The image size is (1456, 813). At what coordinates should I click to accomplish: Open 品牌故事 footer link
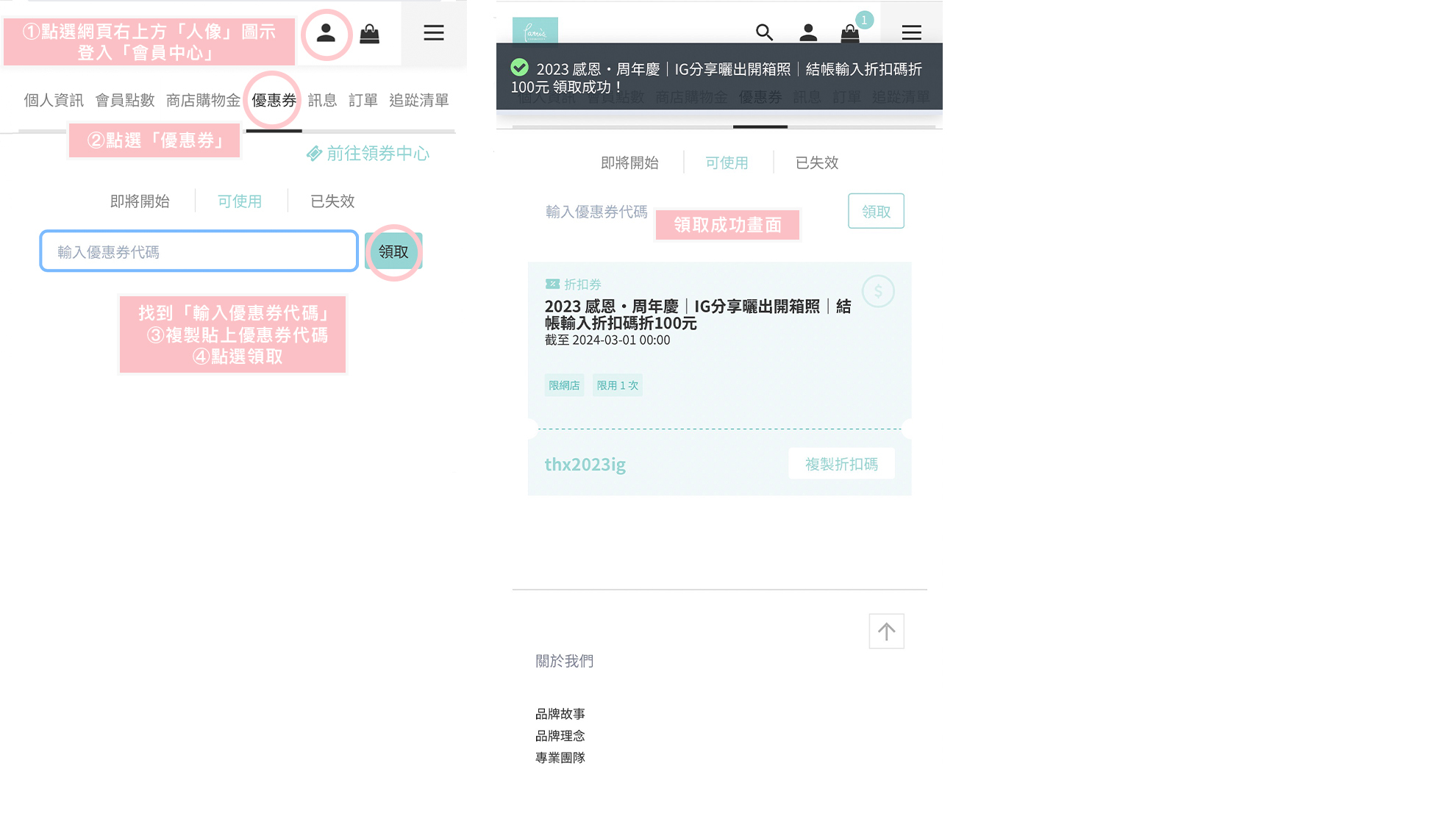click(560, 714)
